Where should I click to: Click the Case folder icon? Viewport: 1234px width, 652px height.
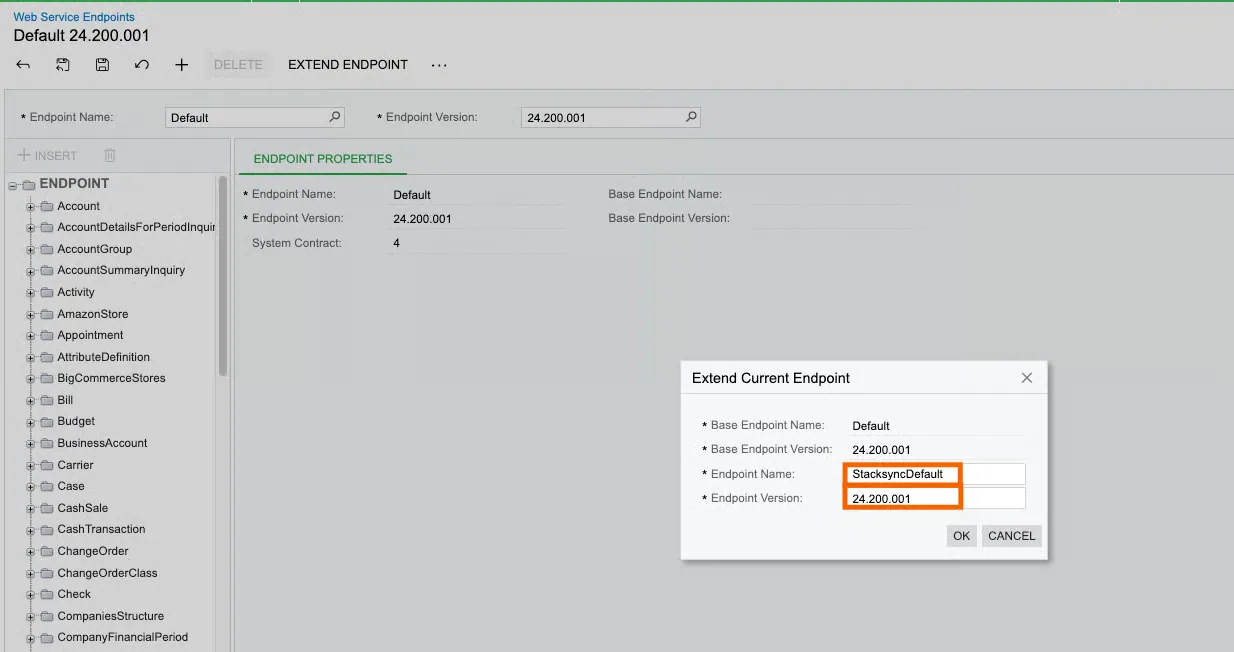[x=46, y=487]
